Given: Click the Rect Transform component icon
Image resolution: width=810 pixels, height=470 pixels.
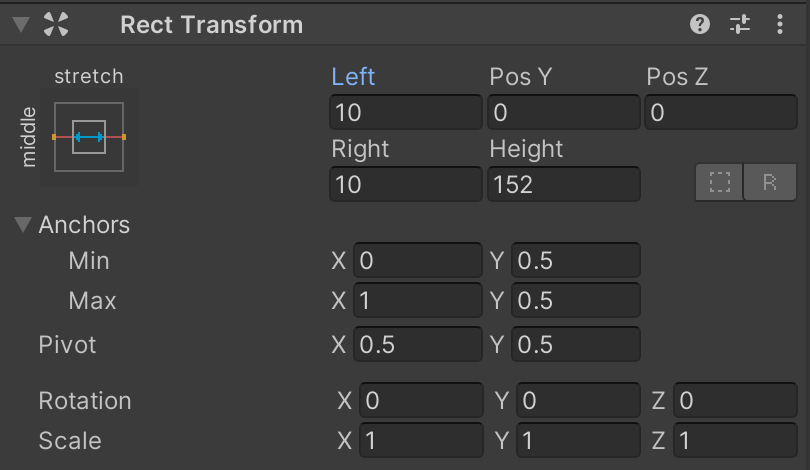Looking at the screenshot, I should (57, 25).
